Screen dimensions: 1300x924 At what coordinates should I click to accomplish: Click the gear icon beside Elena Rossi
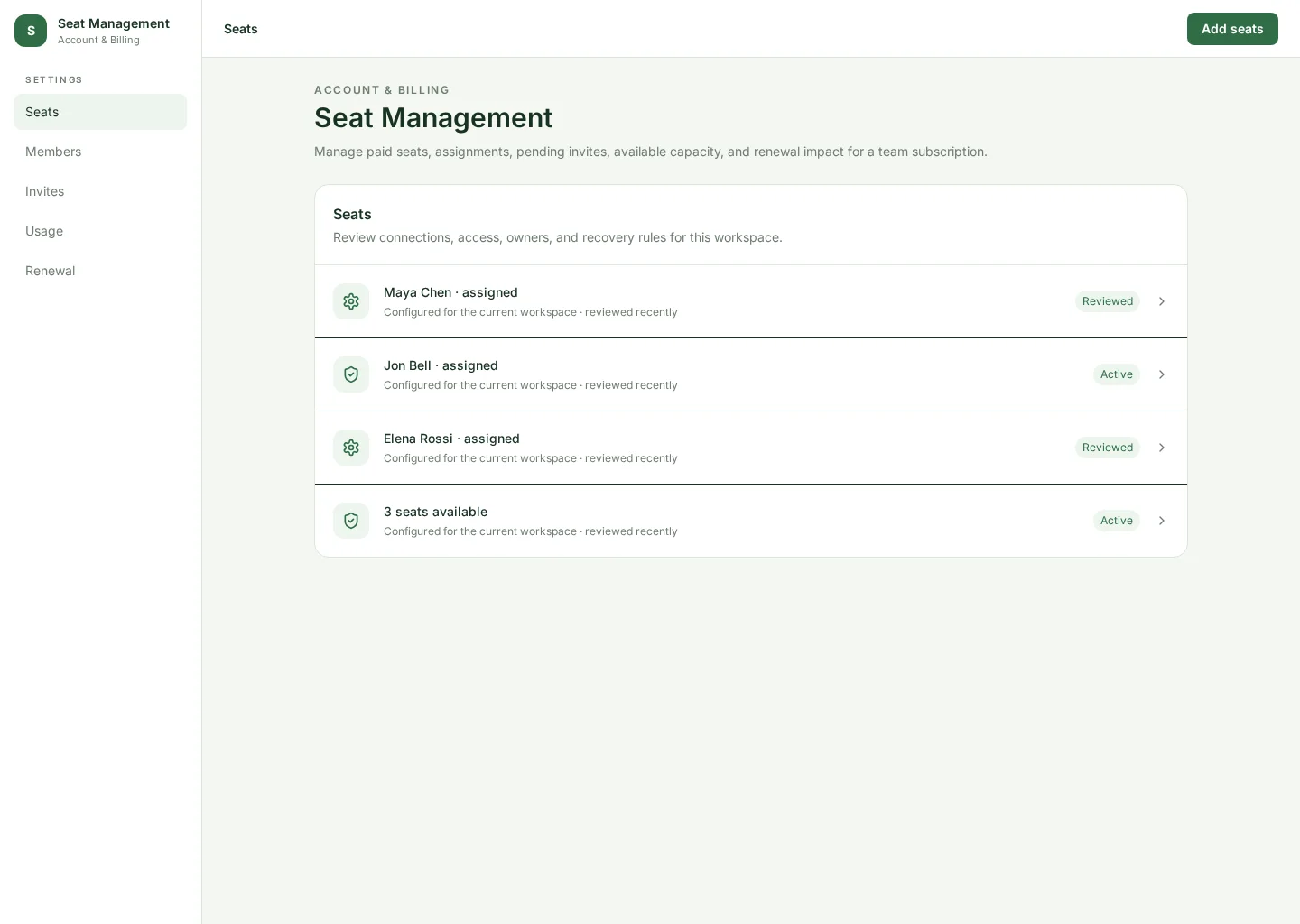point(351,448)
